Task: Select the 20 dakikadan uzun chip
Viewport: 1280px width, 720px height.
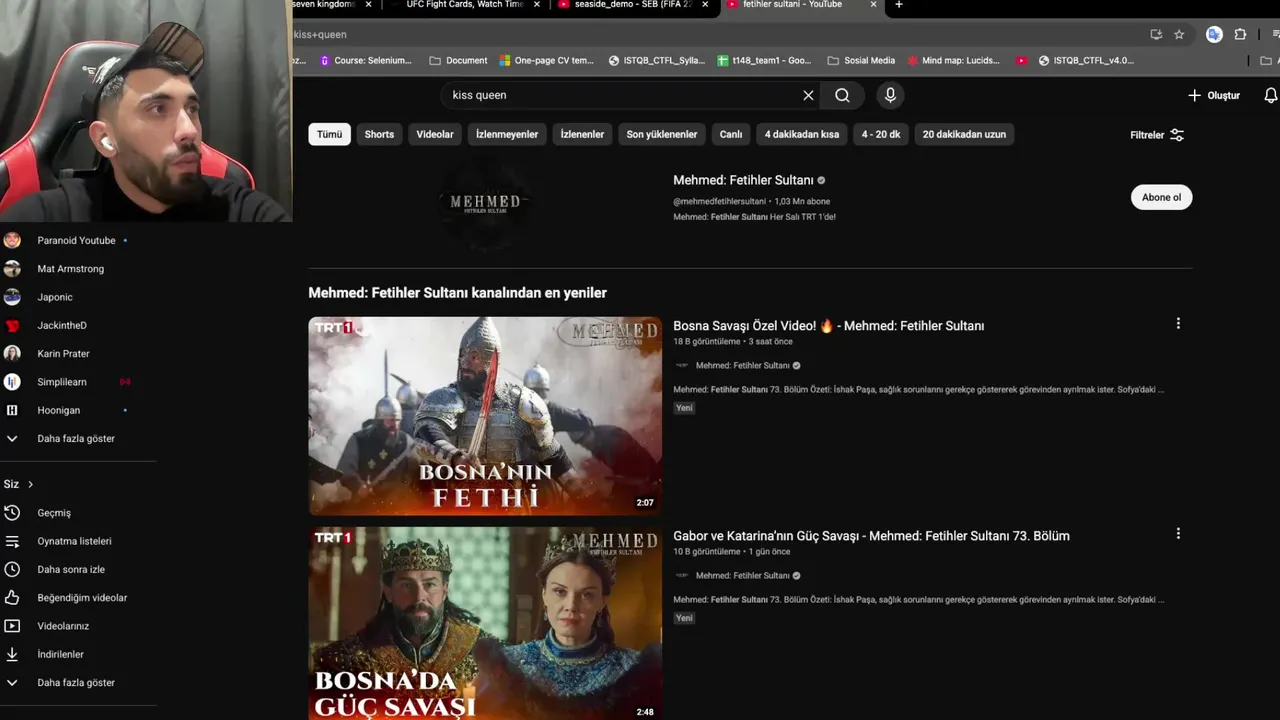Action: pos(964,134)
